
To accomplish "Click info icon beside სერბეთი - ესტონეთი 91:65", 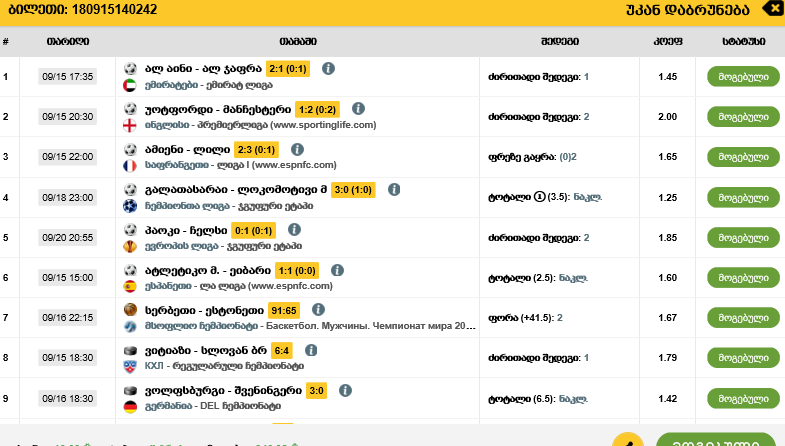I will [317, 310].
